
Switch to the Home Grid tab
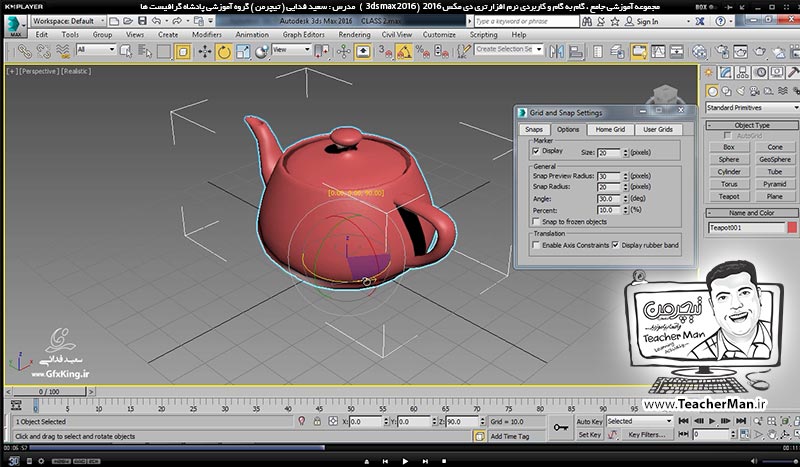pos(610,130)
